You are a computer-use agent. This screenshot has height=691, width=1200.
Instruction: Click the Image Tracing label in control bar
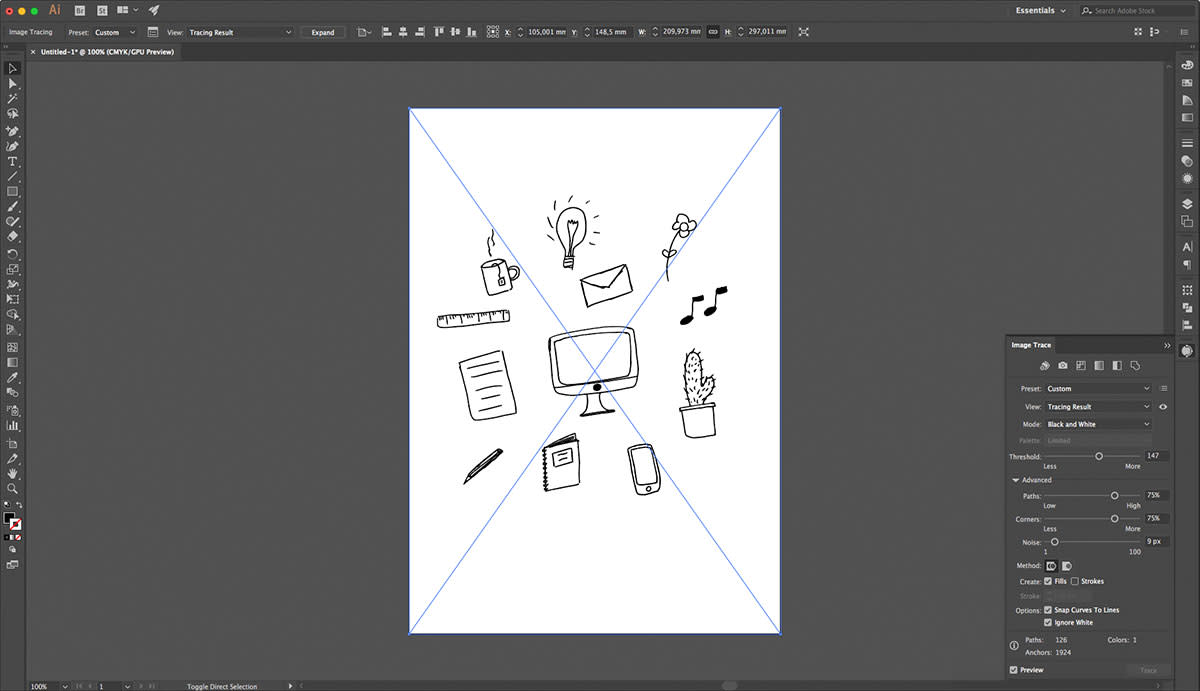[31, 32]
